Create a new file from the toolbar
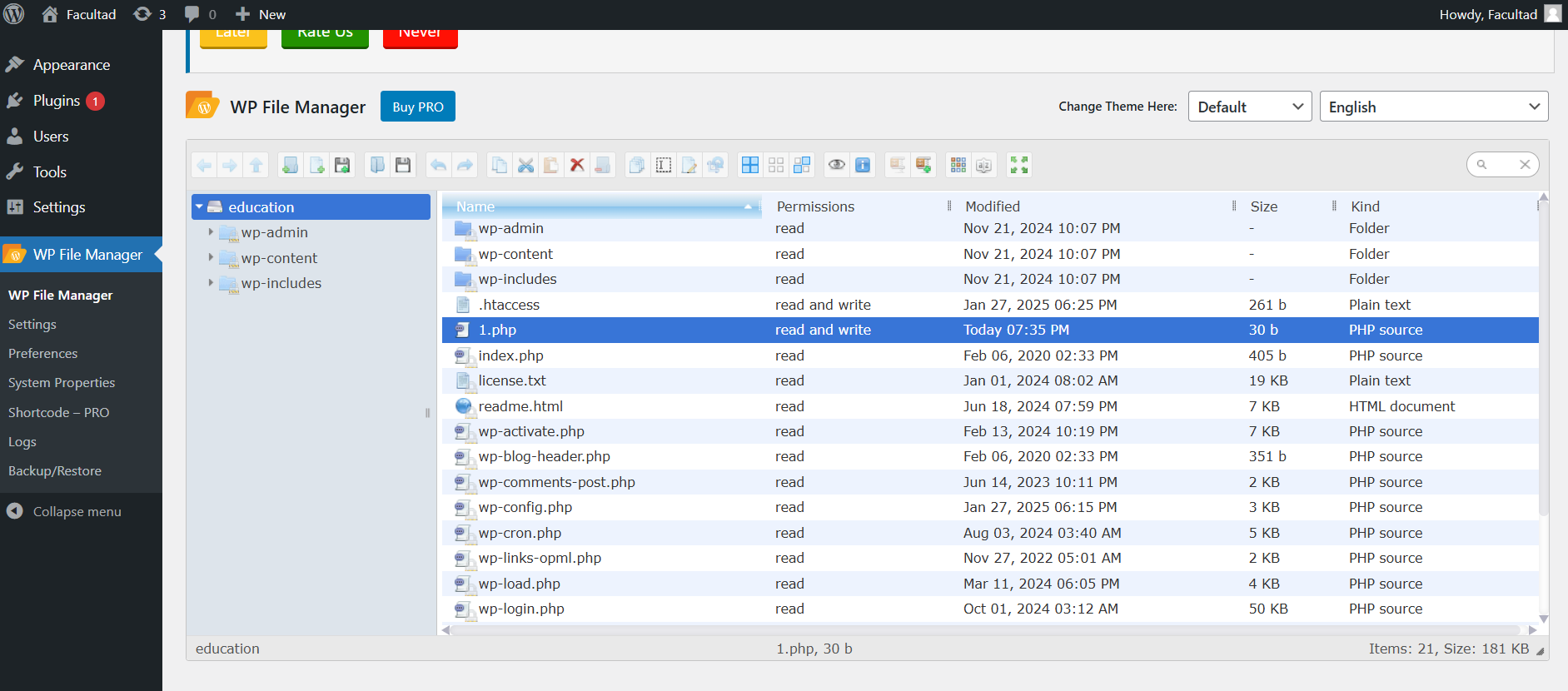Image resolution: width=1568 pixels, height=691 pixels. pos(316,165)
